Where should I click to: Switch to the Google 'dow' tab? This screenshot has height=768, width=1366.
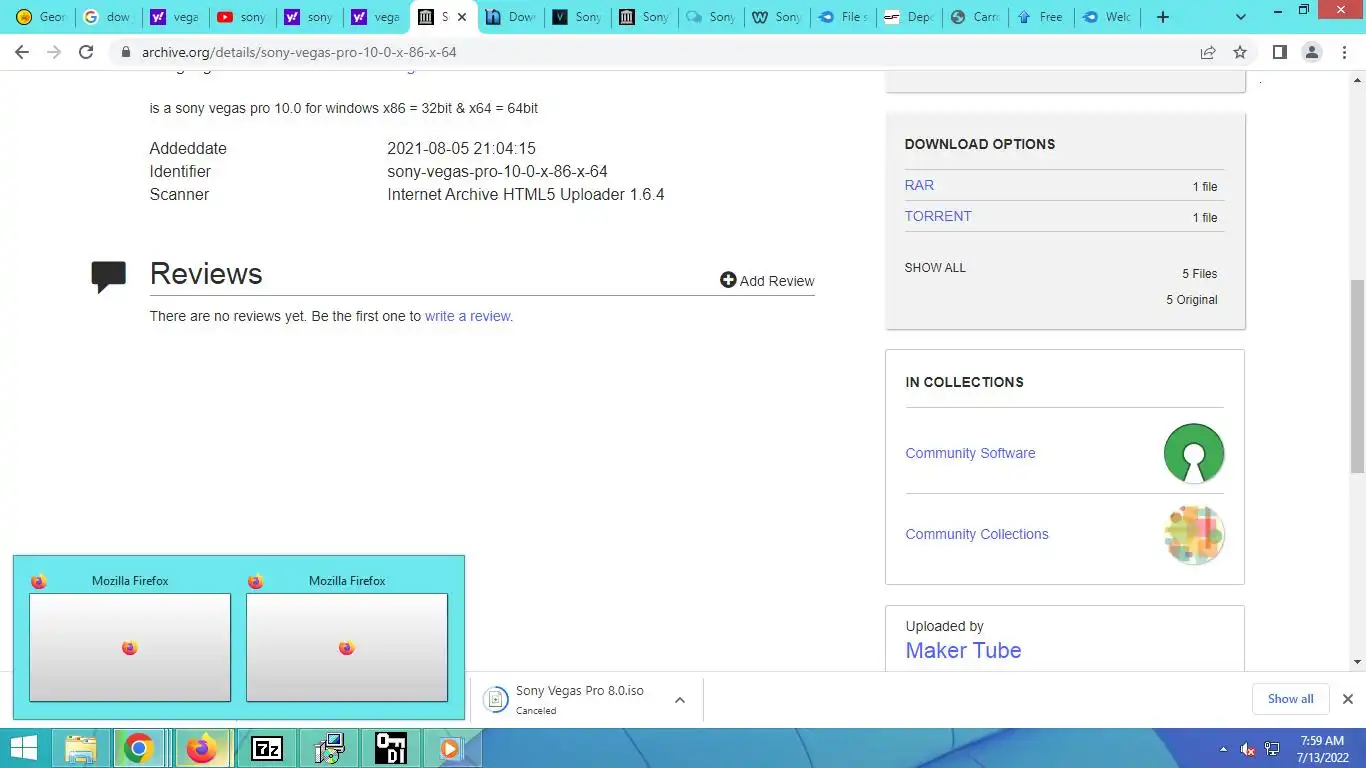[x=107, y=17]
